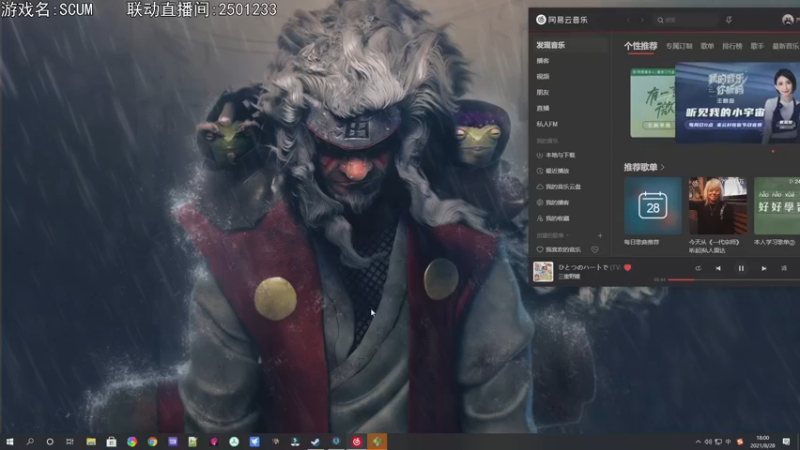Click NetEase Cloud Music taskbar icon

point(357,441)
